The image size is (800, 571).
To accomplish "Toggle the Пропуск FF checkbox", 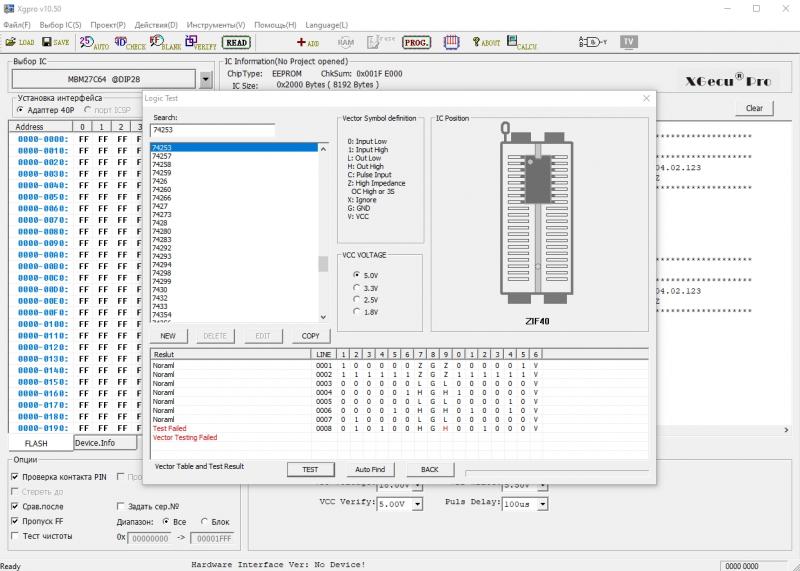I will [x=15, y=521].
